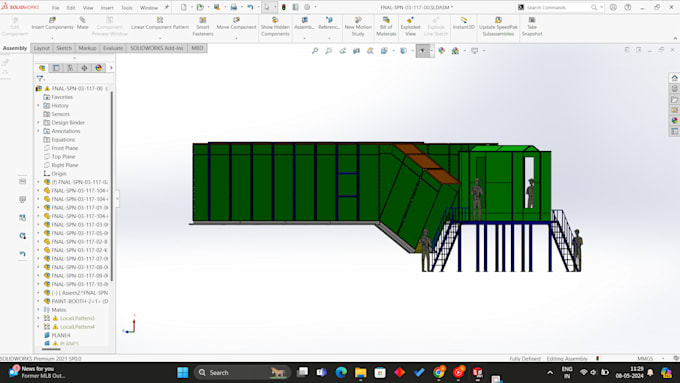
Task: Insert a Bill of Materials
Action: pos(386,26)
